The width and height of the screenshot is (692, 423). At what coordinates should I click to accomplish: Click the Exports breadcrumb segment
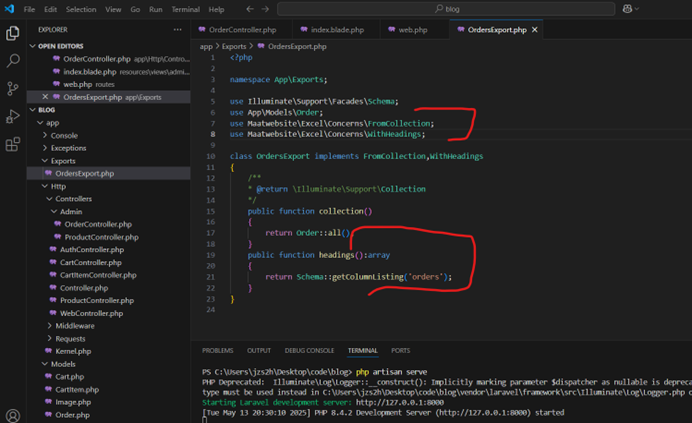coord(233,46)
